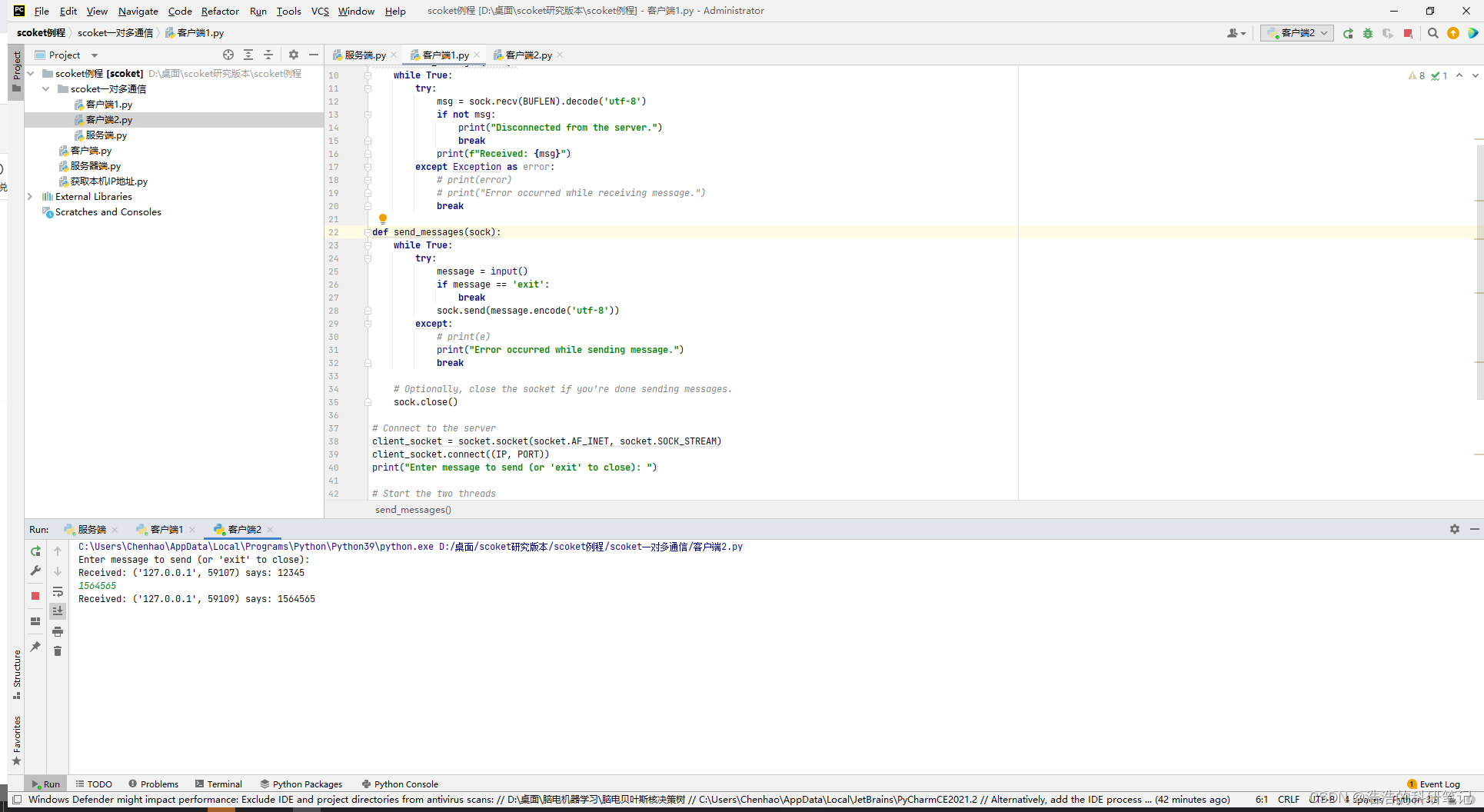The width and height of the screenshot is (1484, 812).
Task: Open the Tools menu
Action: pos(289,11)
